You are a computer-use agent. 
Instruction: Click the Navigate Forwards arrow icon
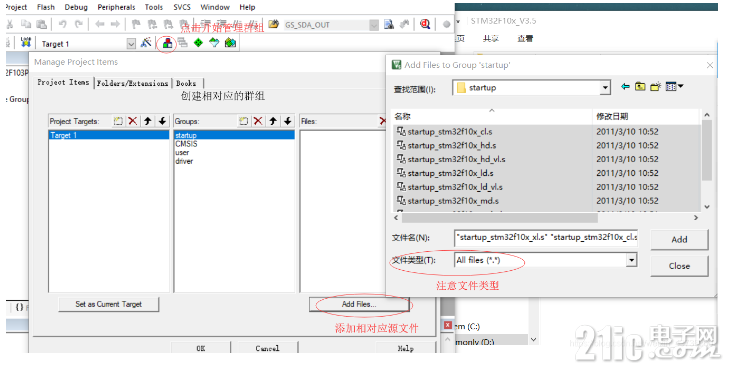coord(115,24)
